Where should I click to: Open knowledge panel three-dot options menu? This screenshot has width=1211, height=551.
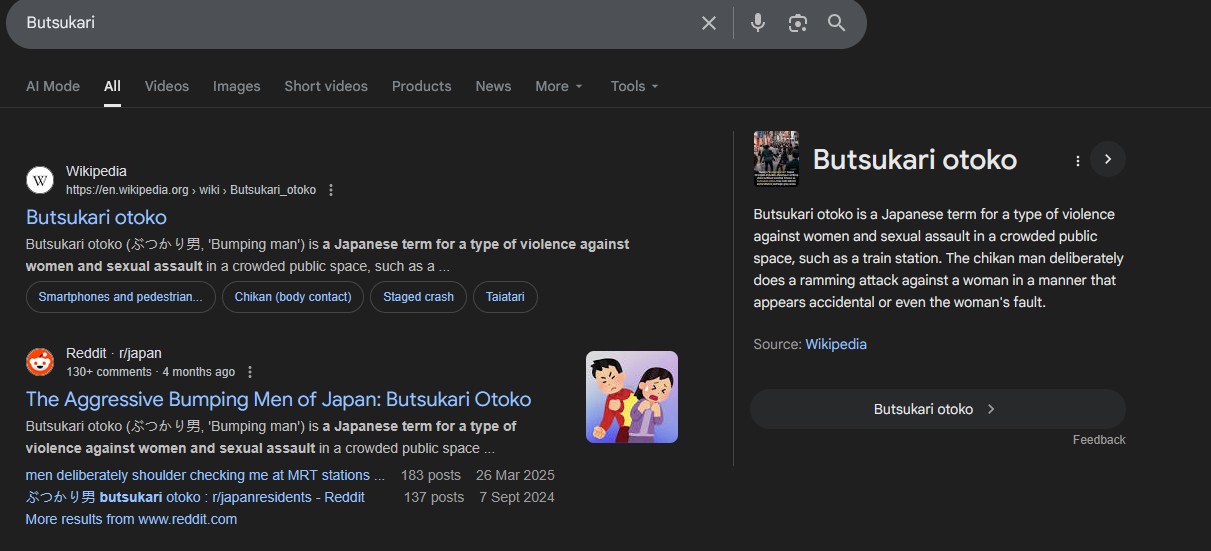point(1077,160)
